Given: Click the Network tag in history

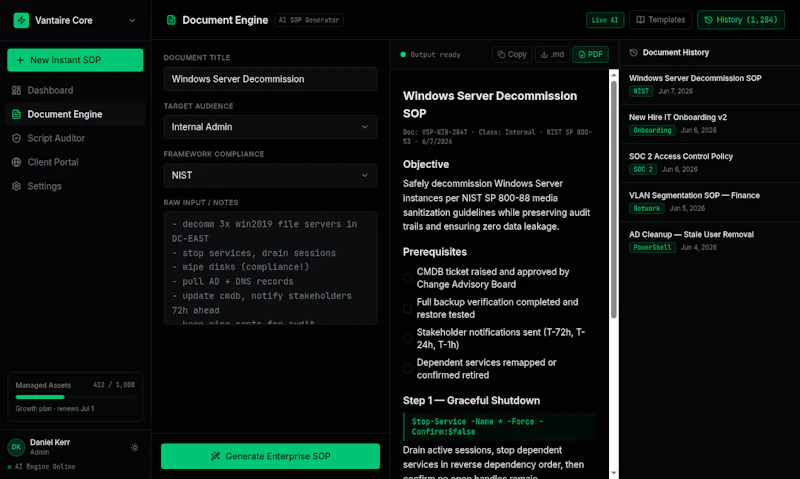Looking at the screenshot, I should (646, 208).
